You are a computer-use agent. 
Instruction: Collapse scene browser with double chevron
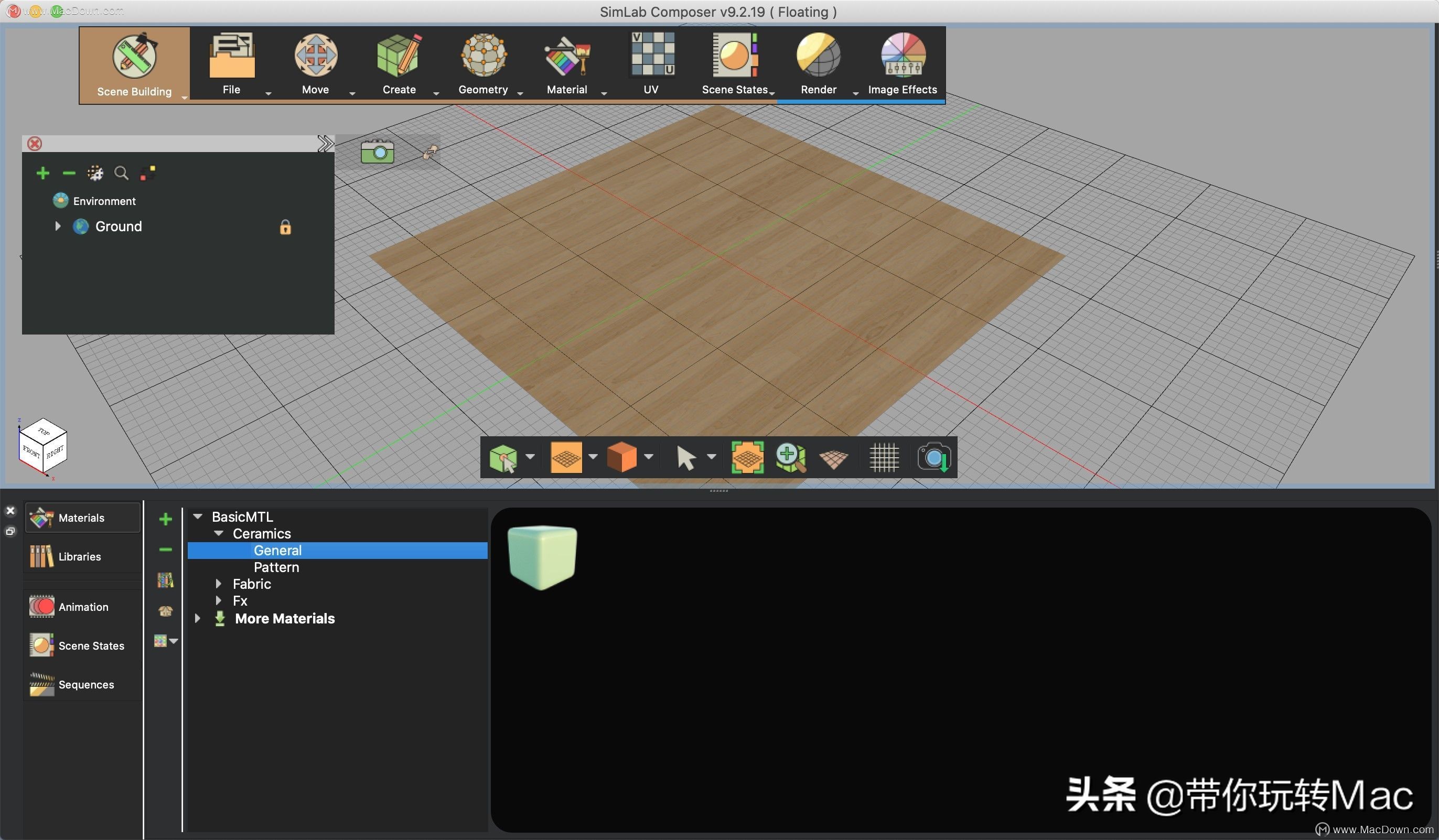tap(326, 143)
